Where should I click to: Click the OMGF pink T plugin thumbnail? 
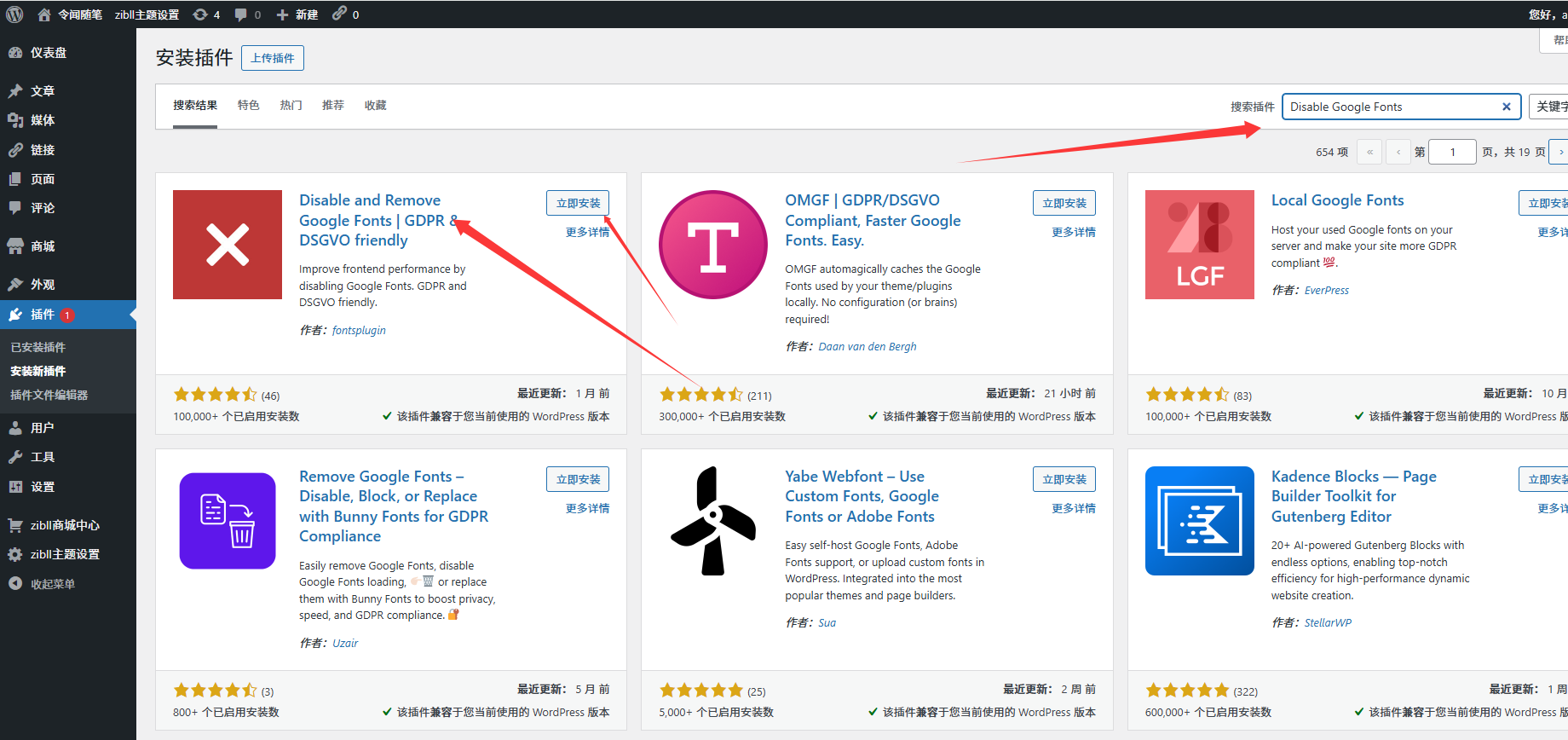pyautogui.click(x=713, y=245)
